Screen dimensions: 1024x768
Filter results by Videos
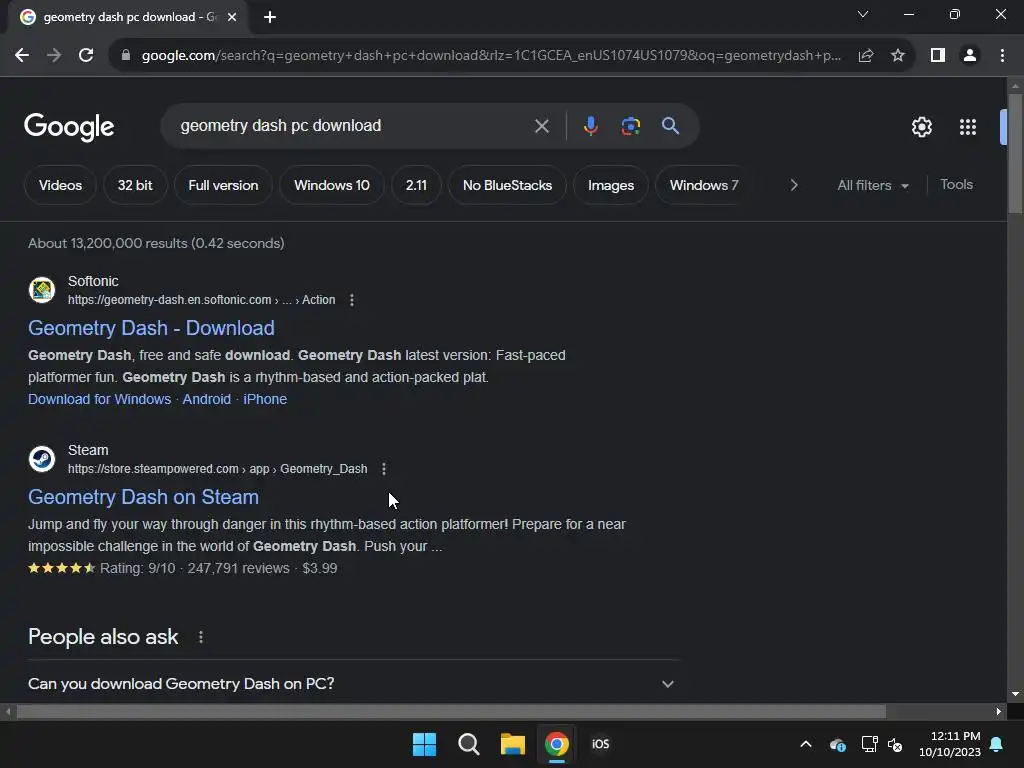coord(60,185)
